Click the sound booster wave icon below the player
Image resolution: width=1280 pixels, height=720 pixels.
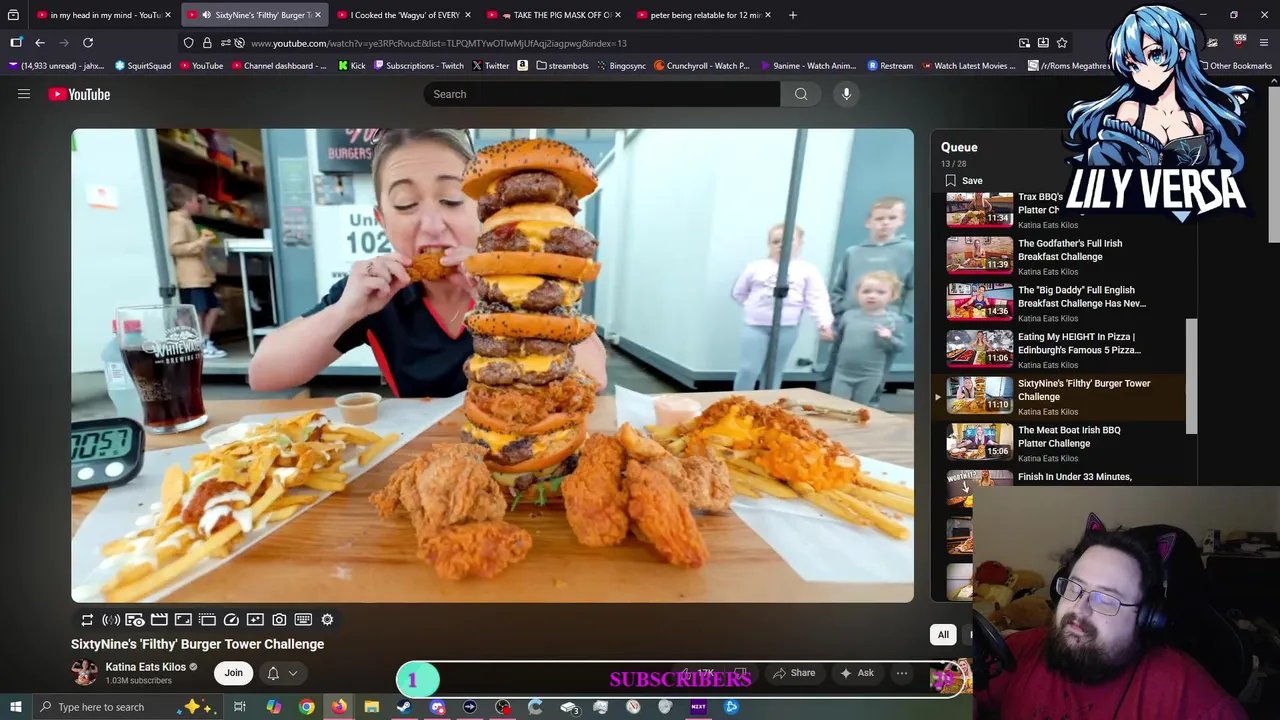111,620
